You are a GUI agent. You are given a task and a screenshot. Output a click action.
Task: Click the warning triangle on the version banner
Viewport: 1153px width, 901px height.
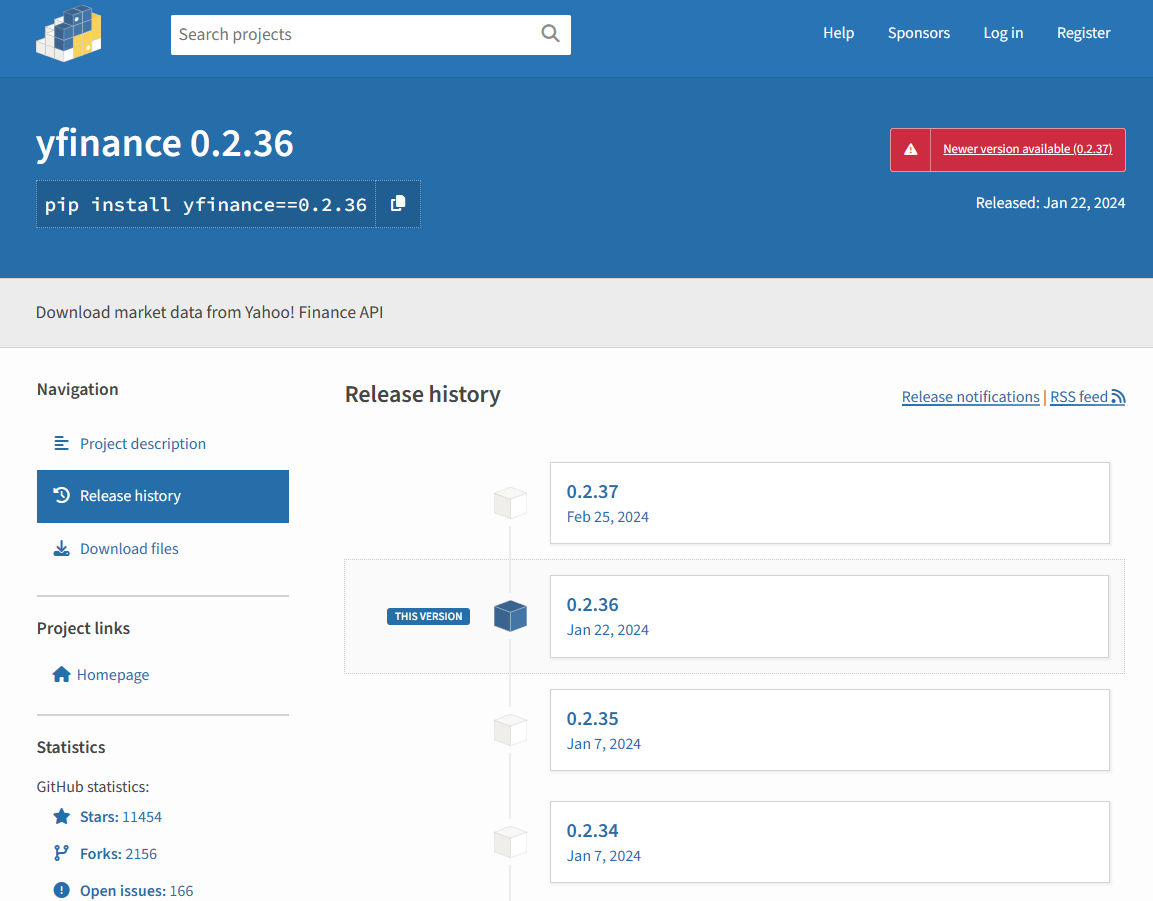[910, 149]
